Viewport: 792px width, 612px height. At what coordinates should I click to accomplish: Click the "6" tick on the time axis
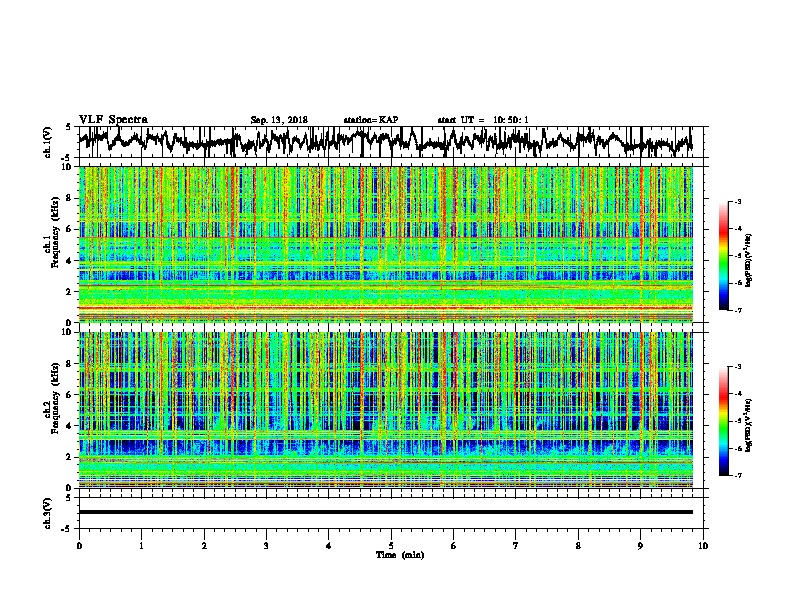(x=454, y=546)
